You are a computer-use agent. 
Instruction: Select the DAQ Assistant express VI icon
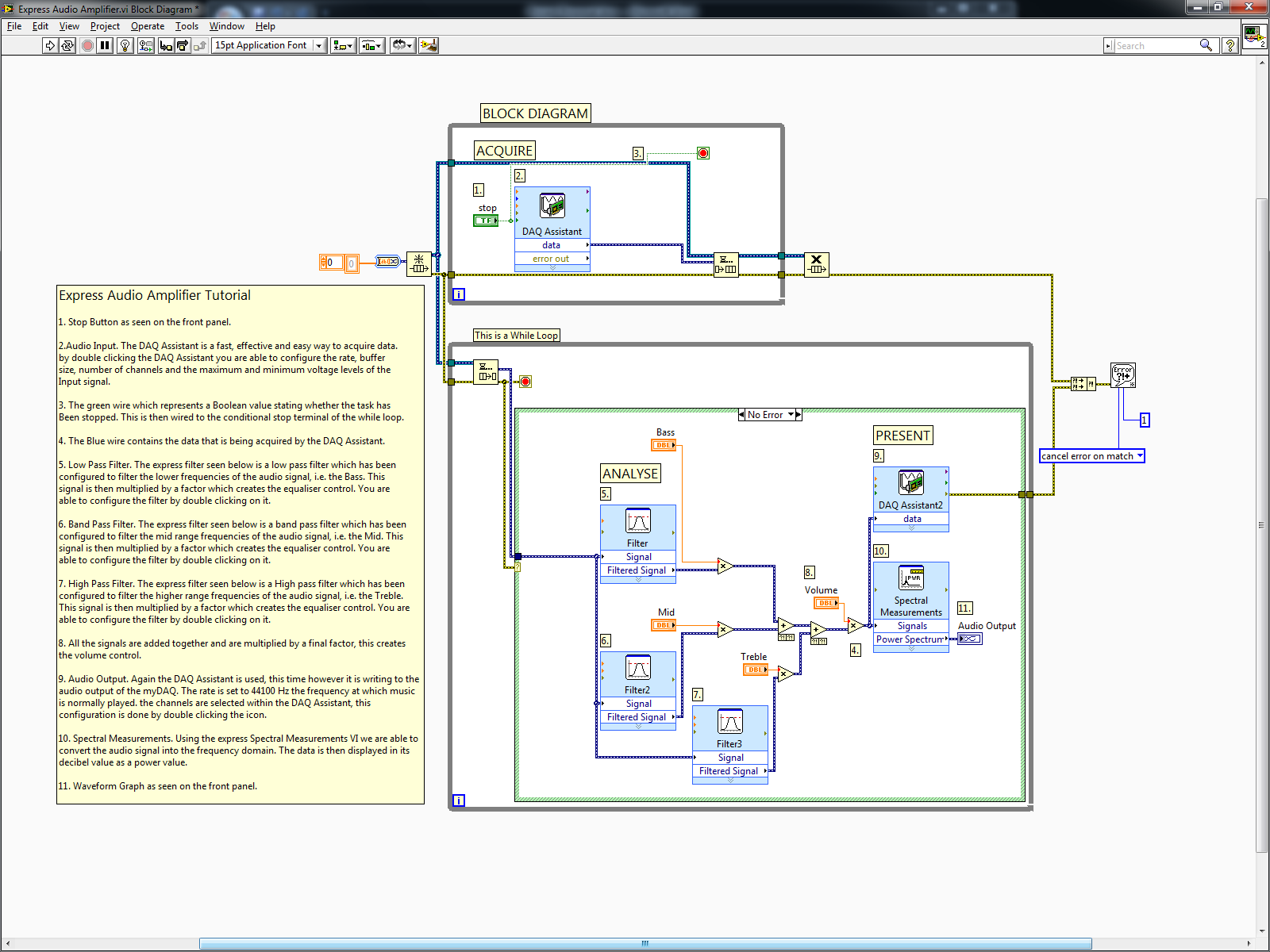coord(552,205)
